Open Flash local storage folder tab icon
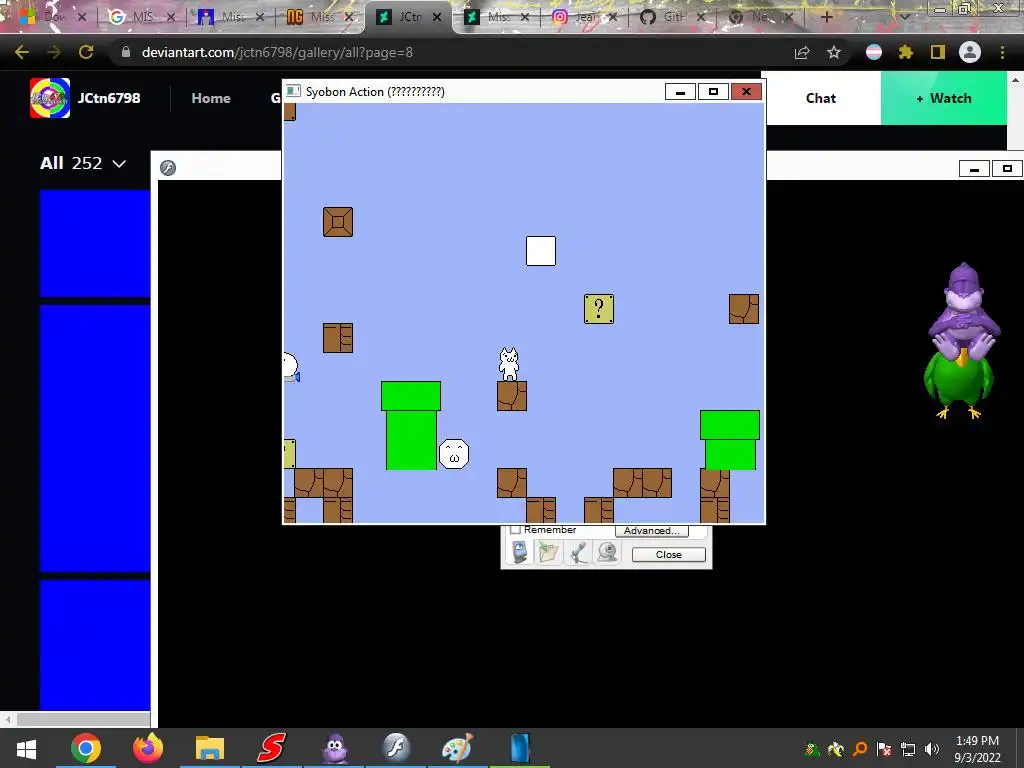 click(549, 552)
